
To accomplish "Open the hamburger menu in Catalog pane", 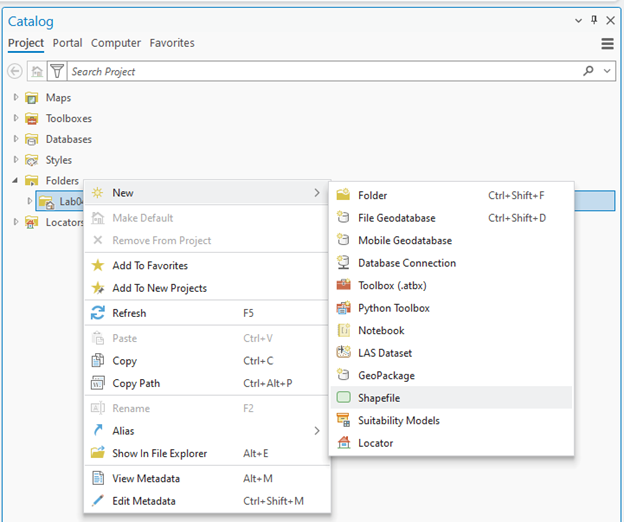I will click(x=607, y=44).
